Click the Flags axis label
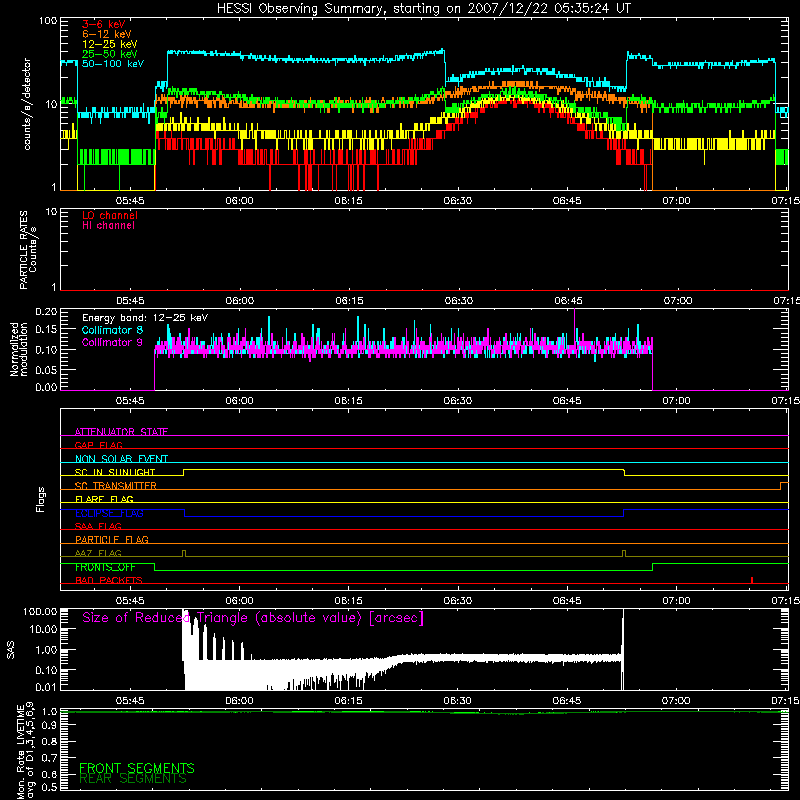The width and height of the screenshot is (800, 800). pos(40,499)
